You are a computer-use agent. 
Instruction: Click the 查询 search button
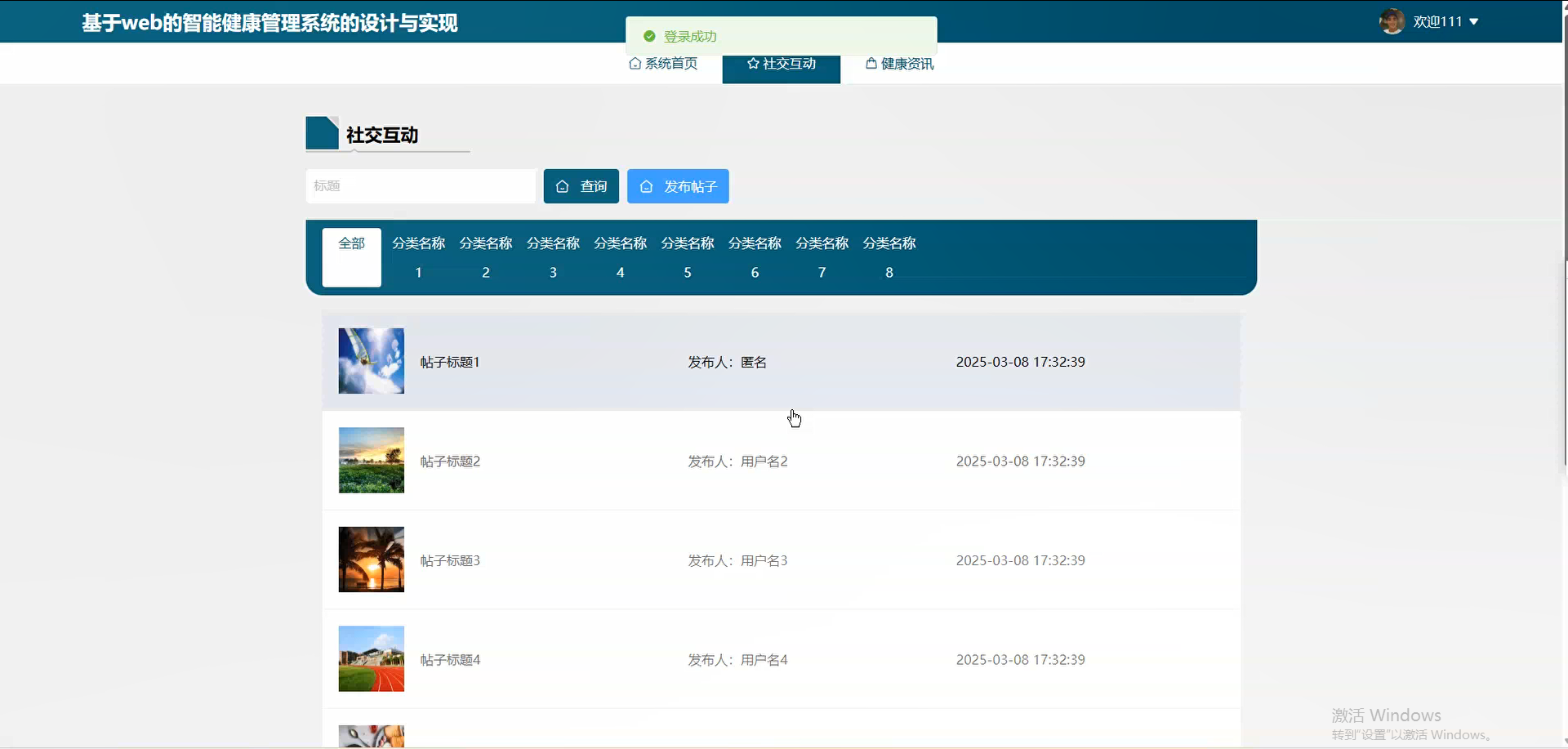[x=581, y=186]
